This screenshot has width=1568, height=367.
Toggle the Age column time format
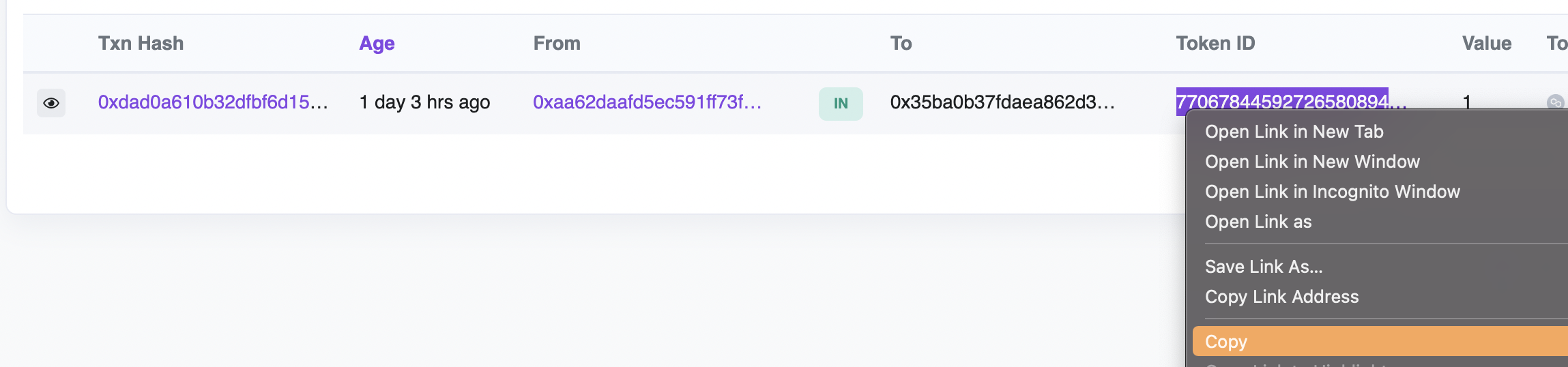[377, 44]
